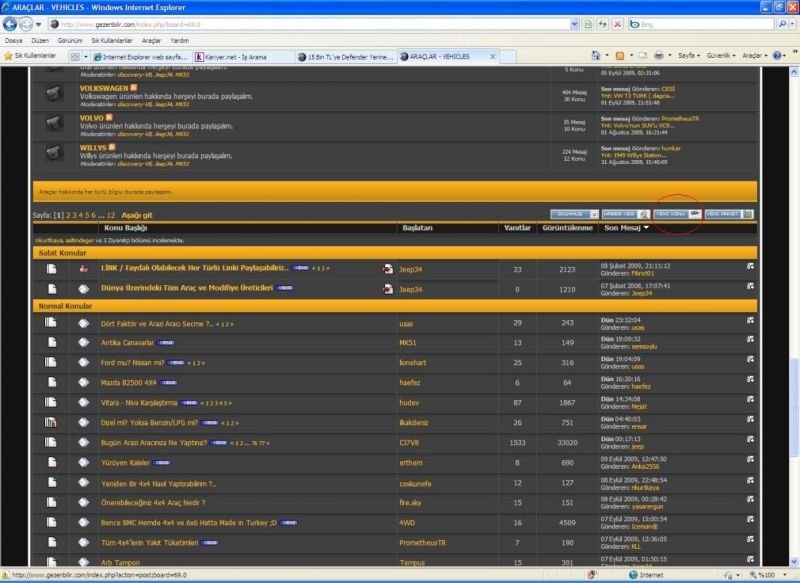The height and width of the screenshot is (583, 800).
Task: Open the Yardım menu
Action: 180,40
